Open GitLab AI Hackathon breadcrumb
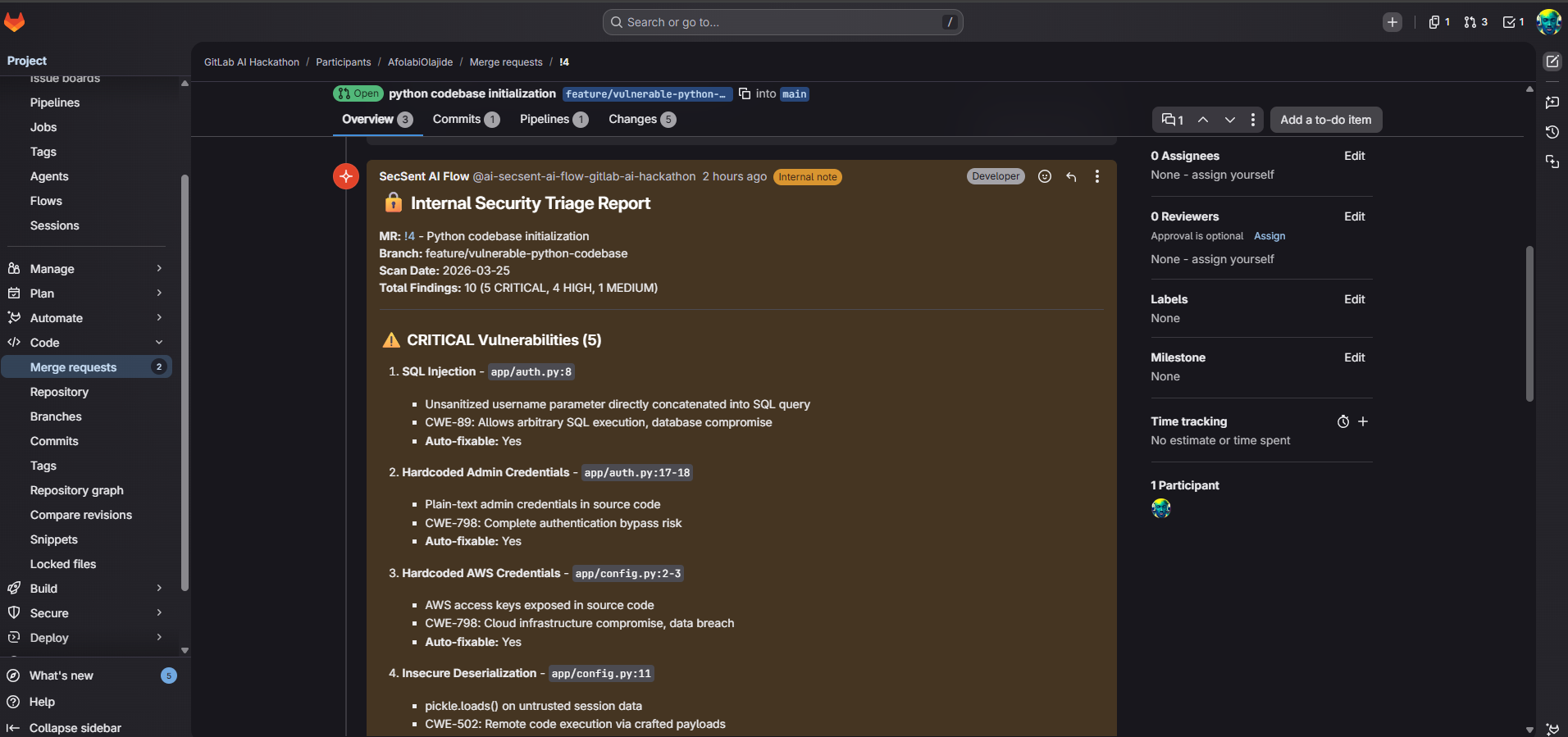The image size is (1568, 737). [x=252, y=62]
